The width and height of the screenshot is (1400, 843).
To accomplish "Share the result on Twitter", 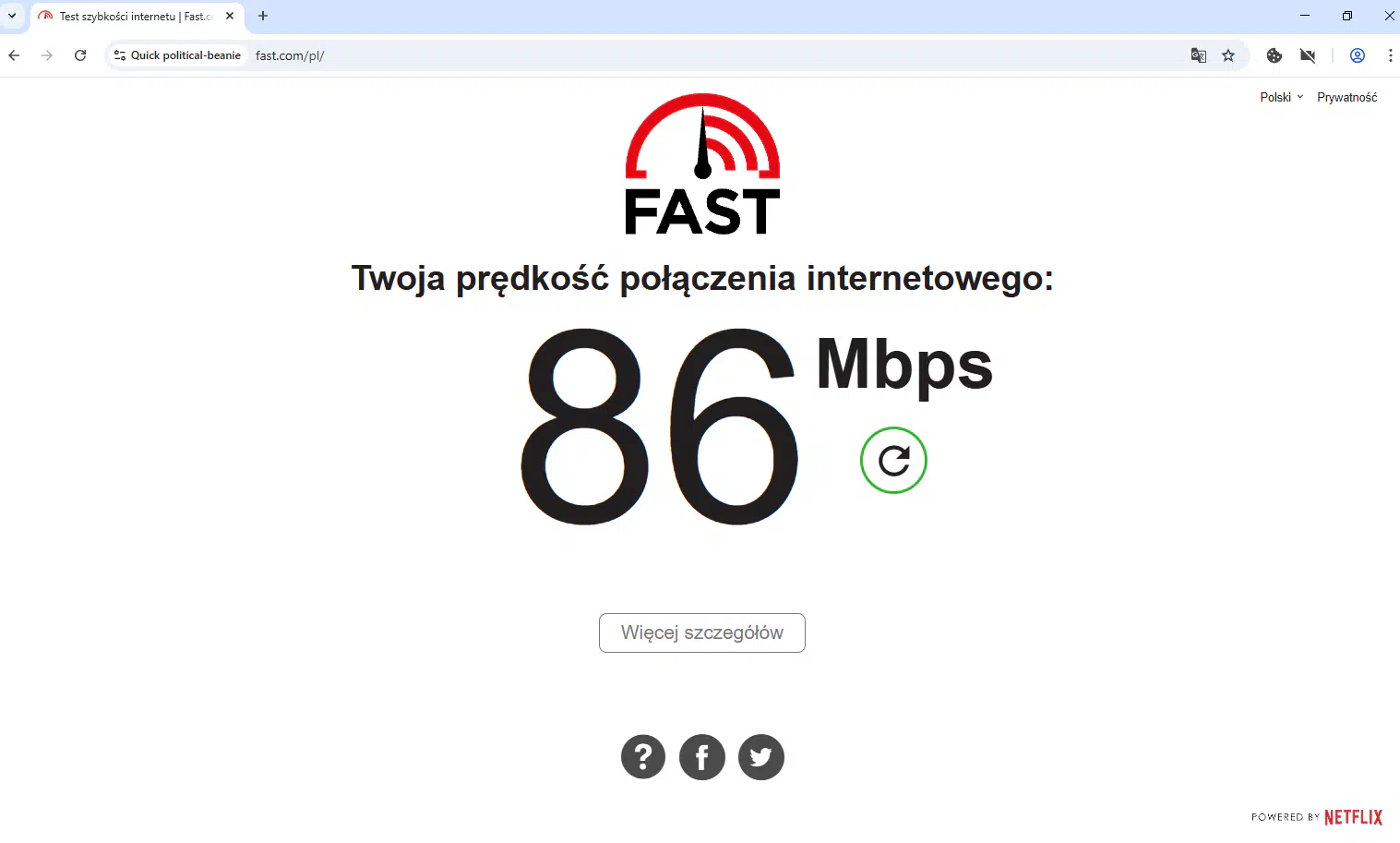I will tap(761, 757).
